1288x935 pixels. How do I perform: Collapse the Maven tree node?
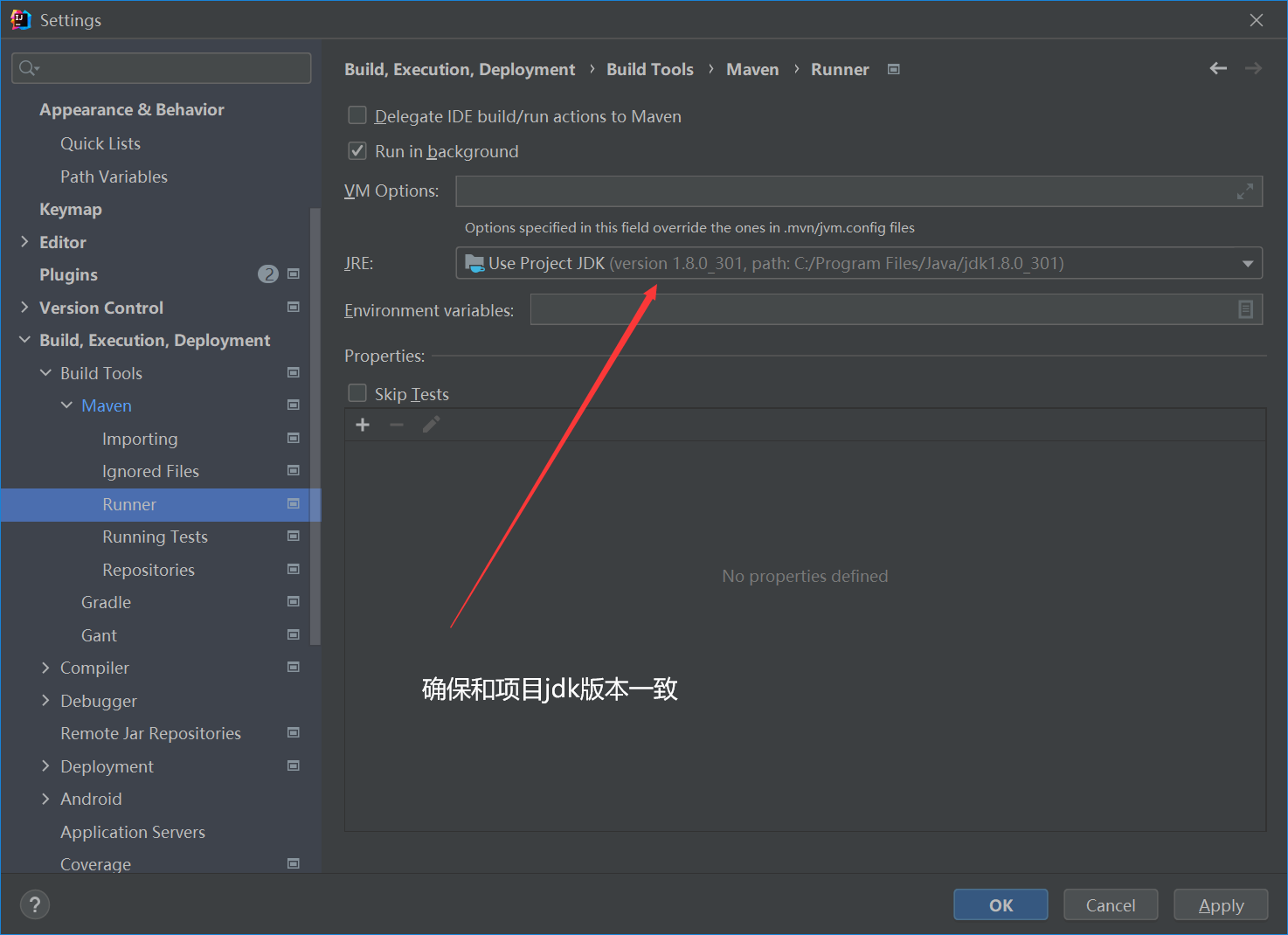(x=66, y=405)
